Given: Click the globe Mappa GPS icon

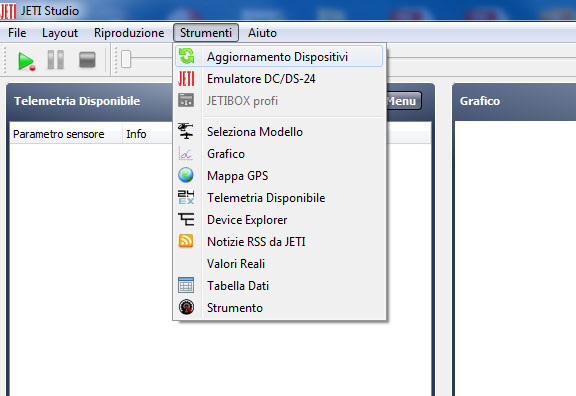Looking at the screenshot, I should [186, 175].
